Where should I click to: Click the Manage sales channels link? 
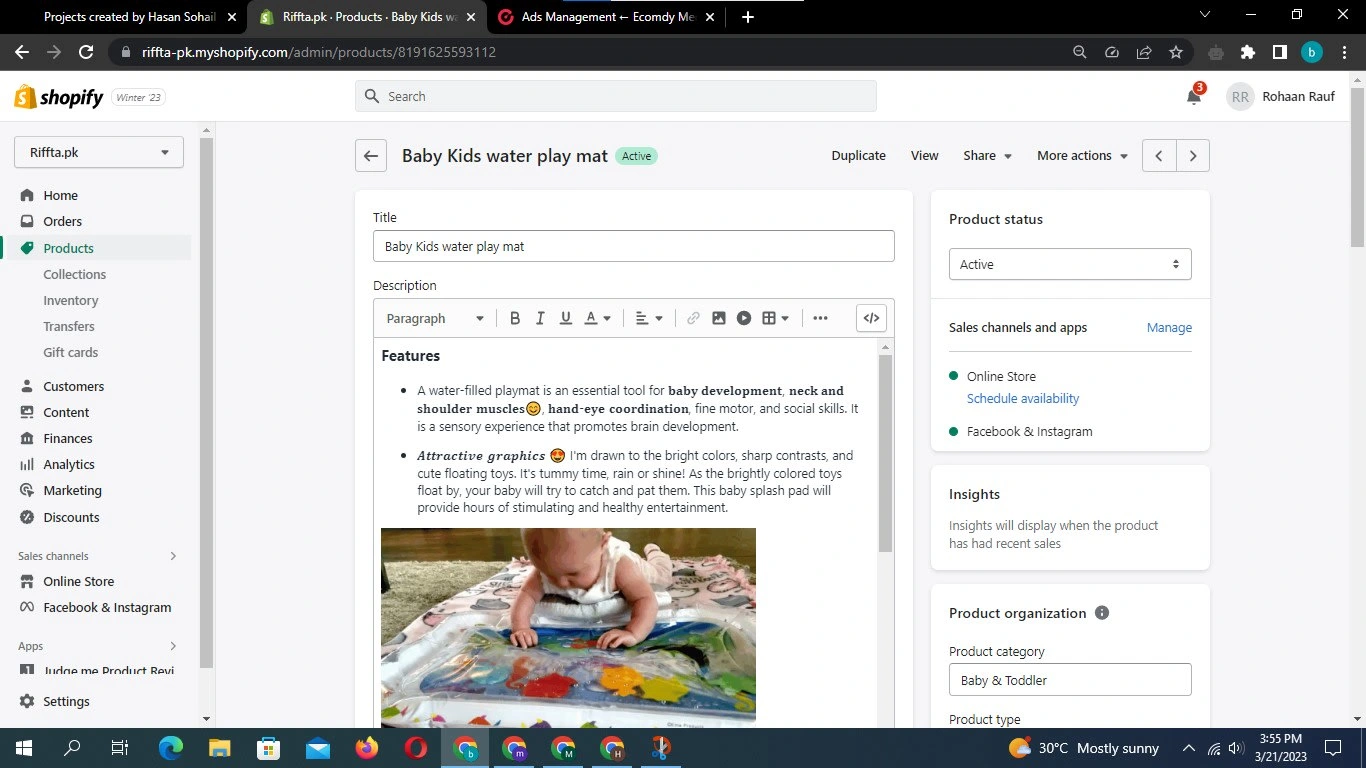point(1169,327)
